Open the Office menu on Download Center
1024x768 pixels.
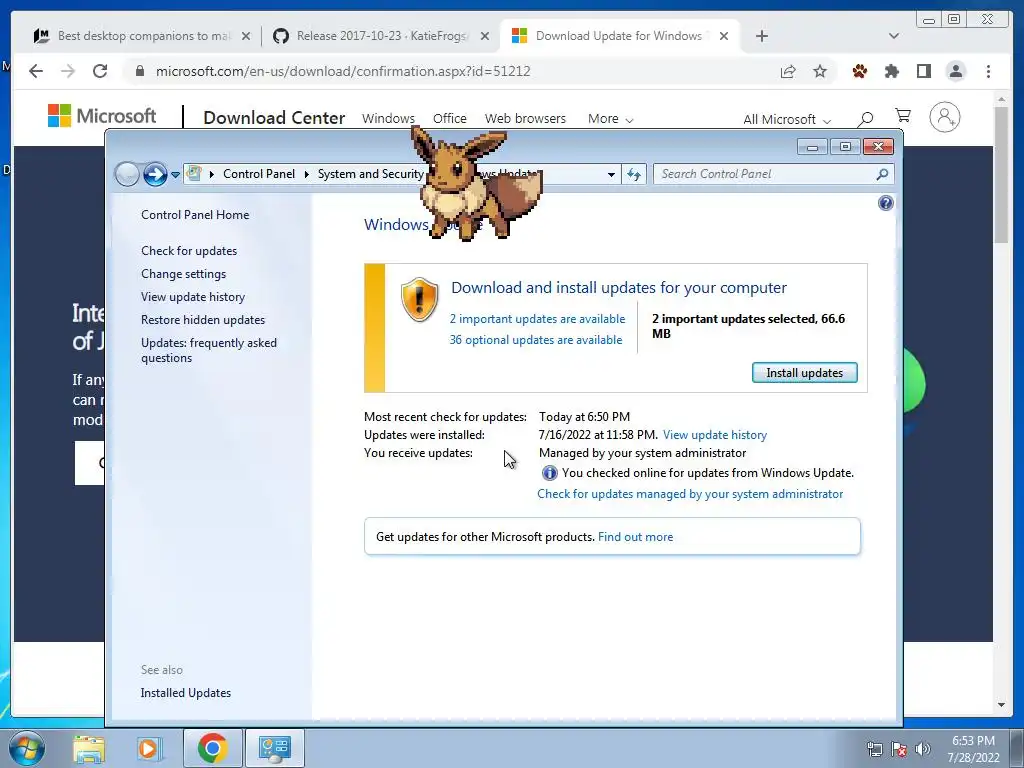450,119
